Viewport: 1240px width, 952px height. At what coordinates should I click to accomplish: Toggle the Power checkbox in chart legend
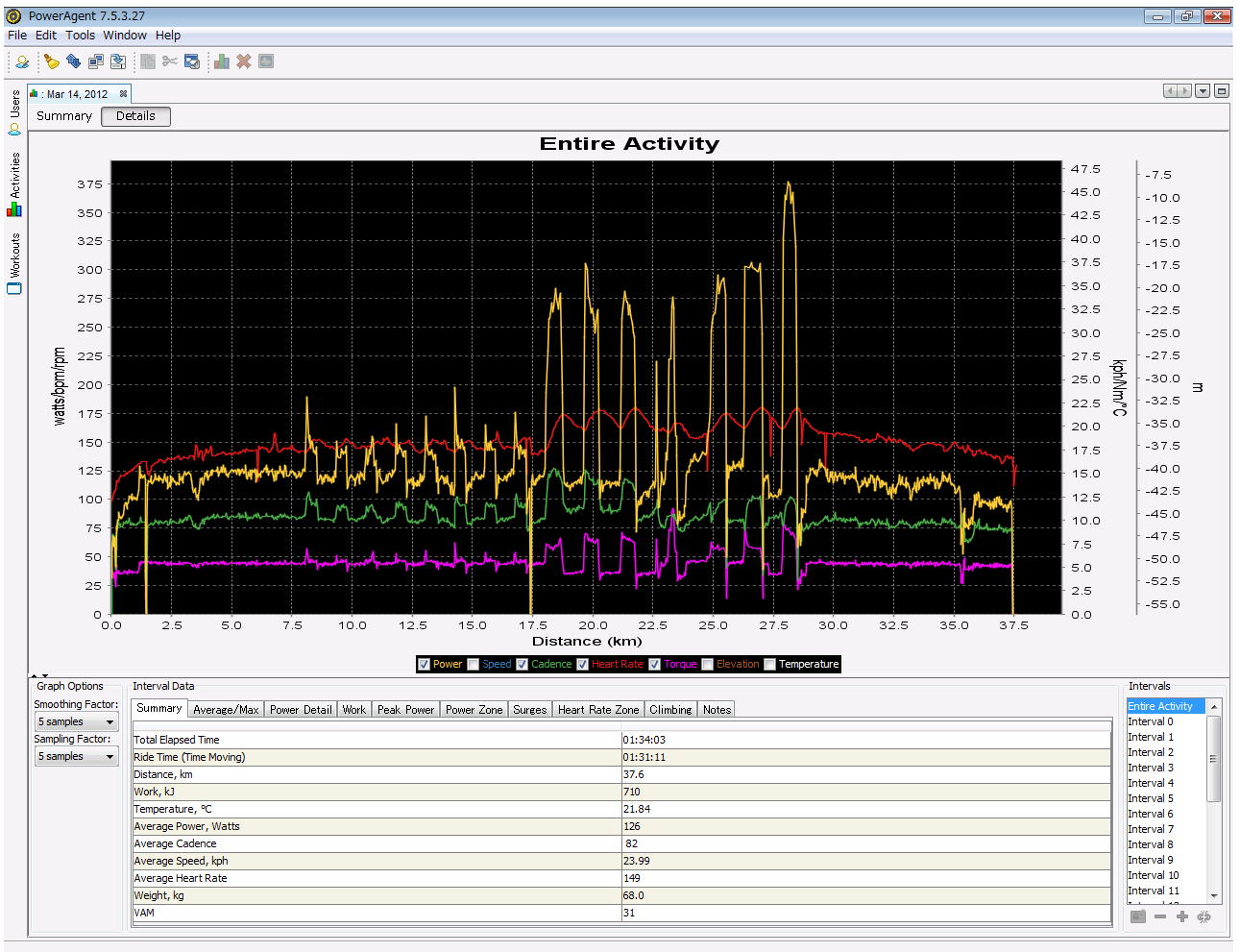(424, 664)
